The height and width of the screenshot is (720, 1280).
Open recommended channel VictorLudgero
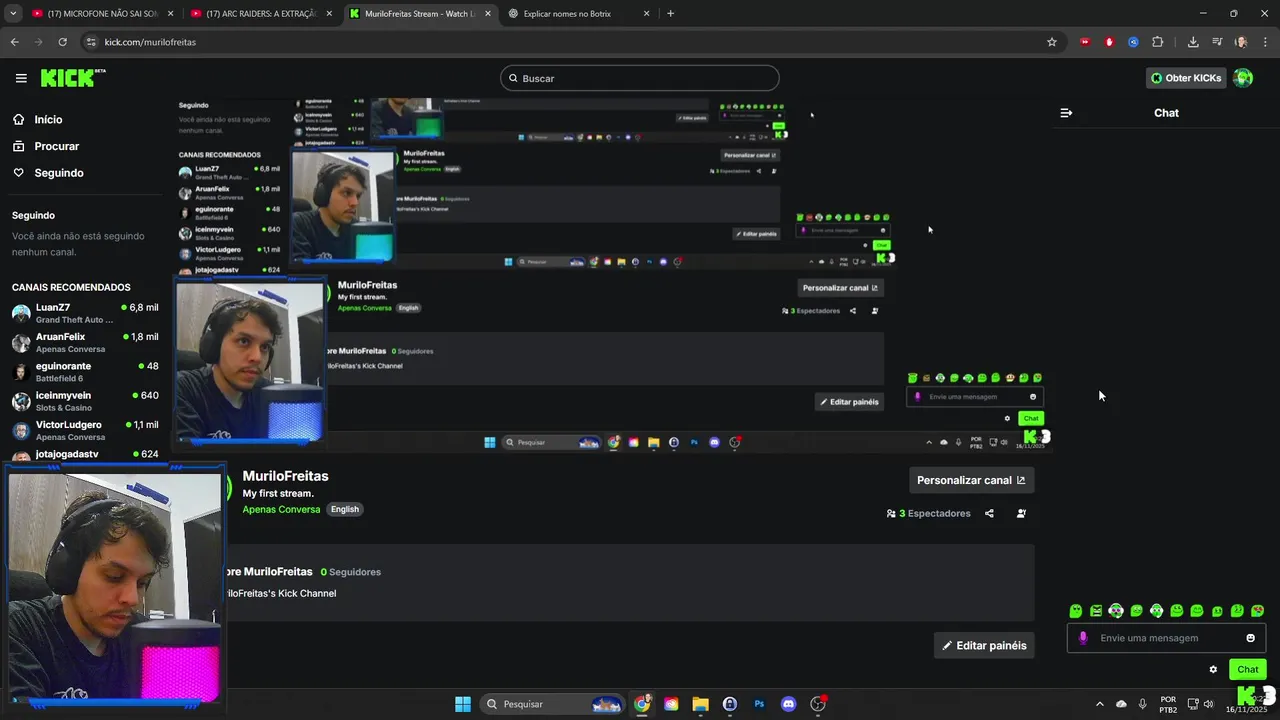pos(85,430)
